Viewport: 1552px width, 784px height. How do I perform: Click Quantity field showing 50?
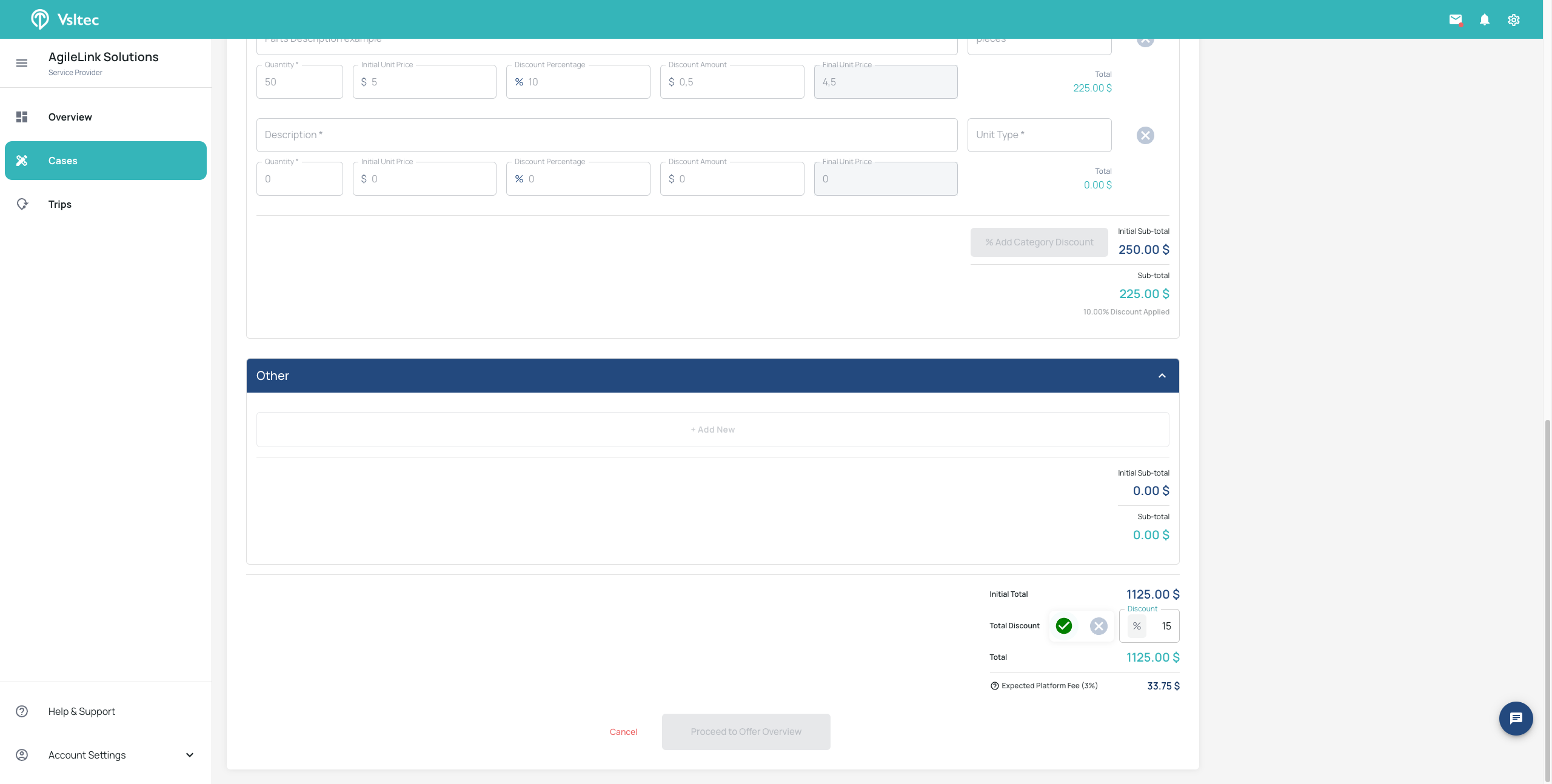pos(299,82)
